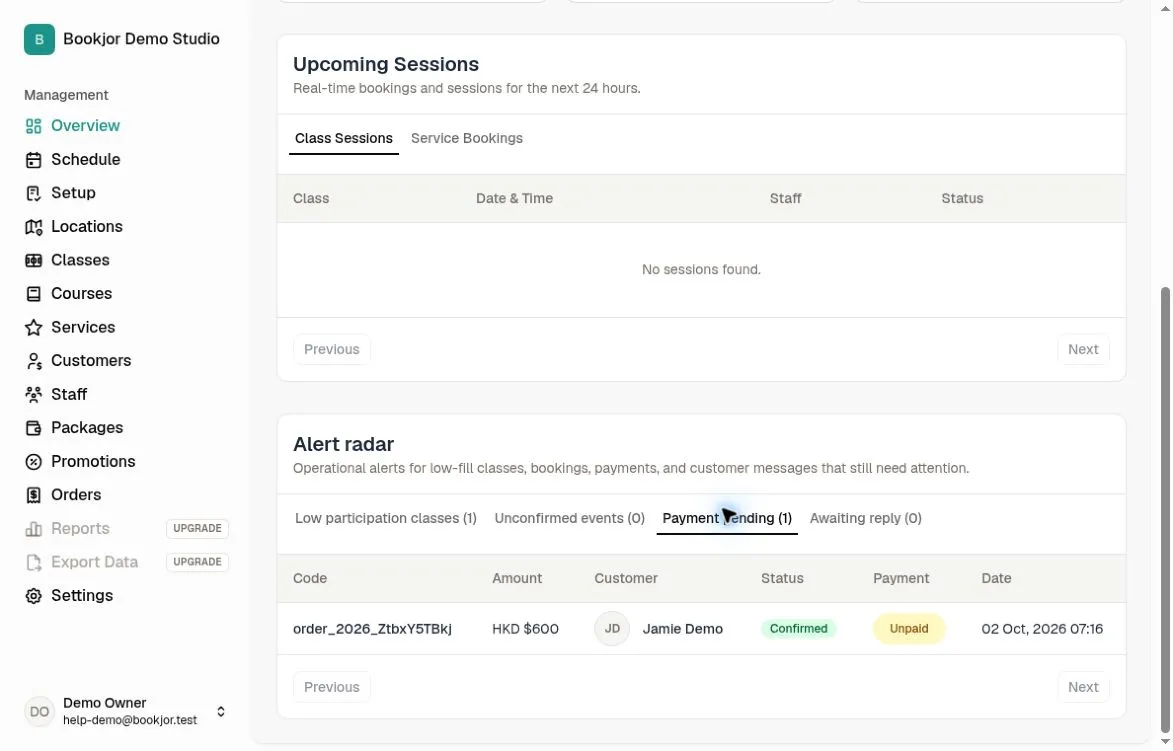1173x751 pixels.
Task: Click Previous in Alert radar
Action: (x=331, y=687)
